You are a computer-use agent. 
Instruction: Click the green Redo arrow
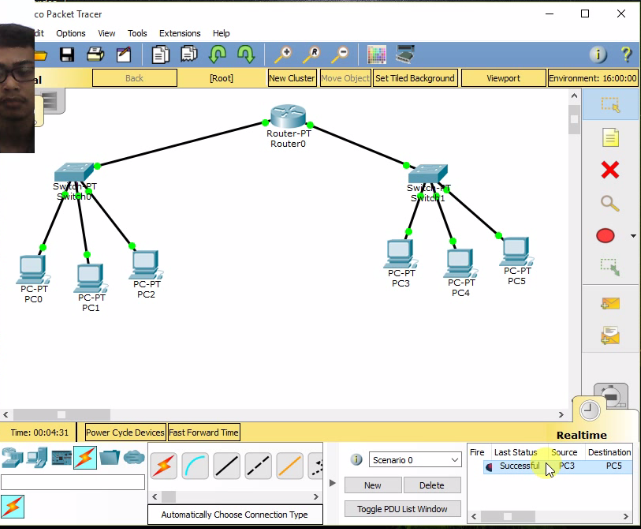246,54
